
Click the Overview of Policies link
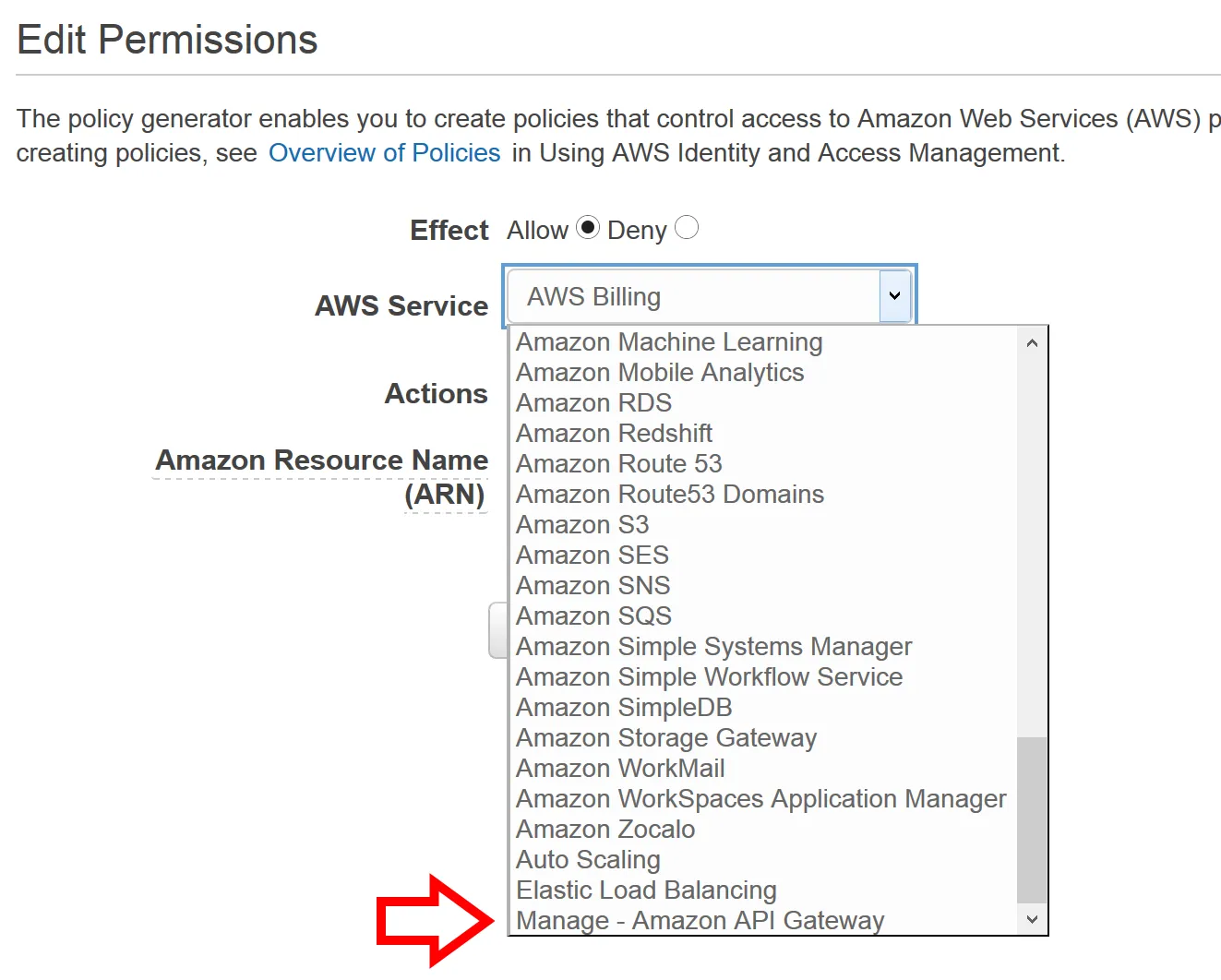(384, 153)
